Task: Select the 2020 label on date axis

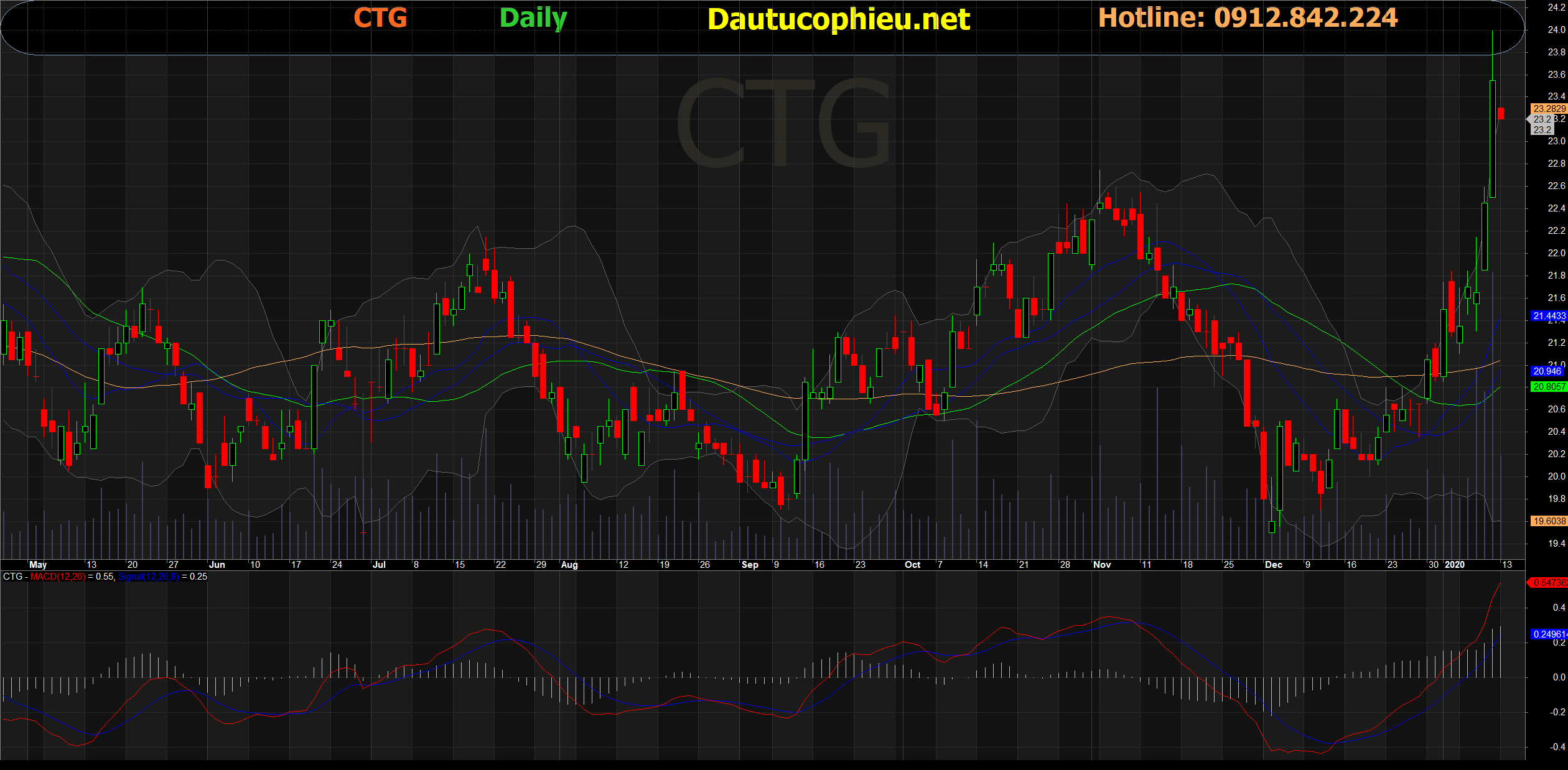Action: pyautogui.click(x=1454, y=565)
